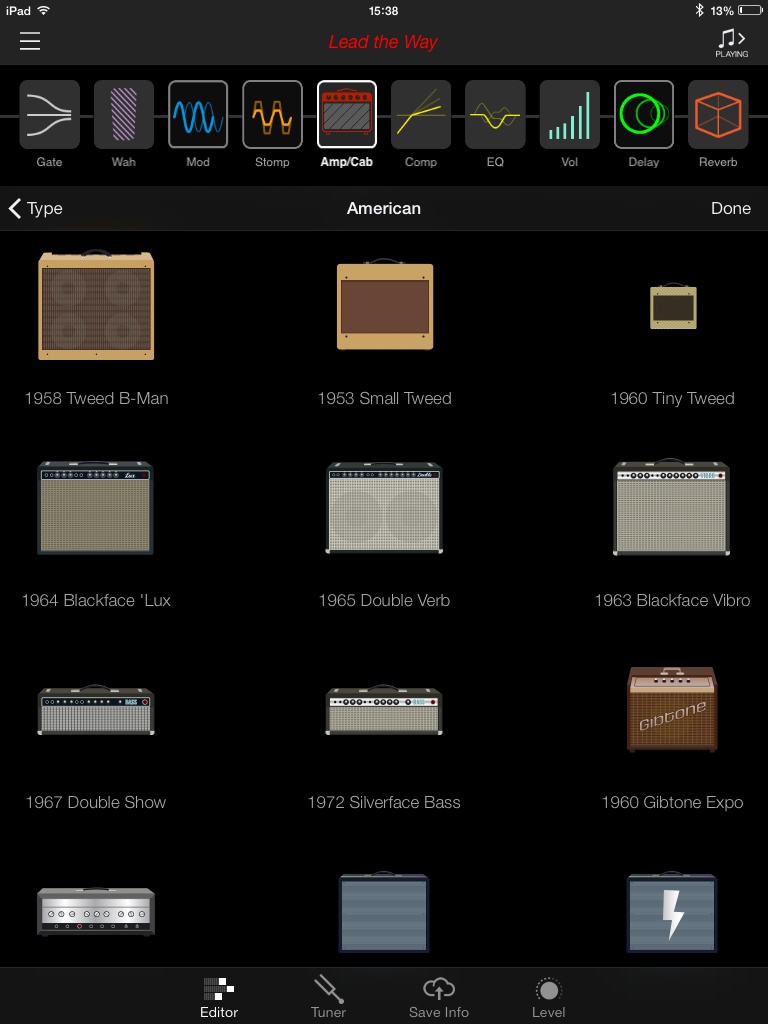Tap the Done button
768x1024 pixels.
pyautogui.click(x=731, y=208)
